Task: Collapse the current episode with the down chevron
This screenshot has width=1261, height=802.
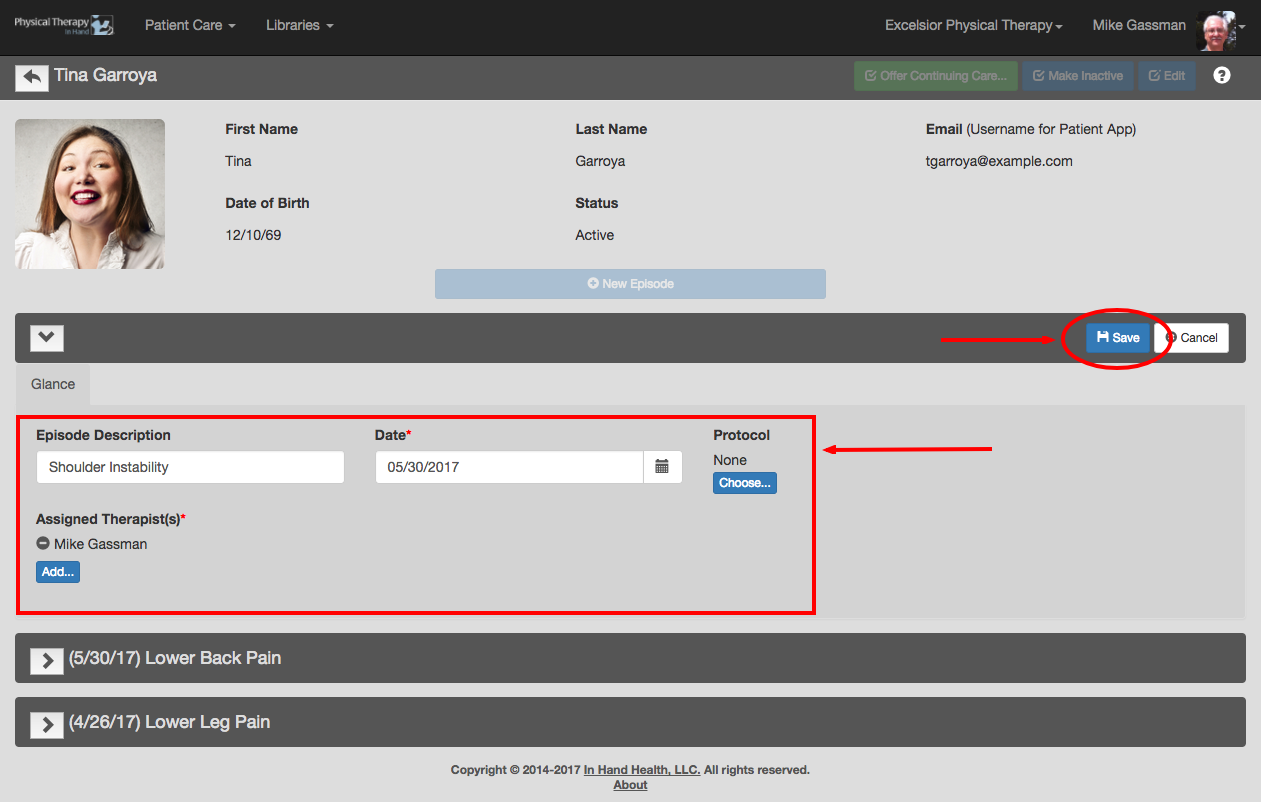Action: point(47,338)
